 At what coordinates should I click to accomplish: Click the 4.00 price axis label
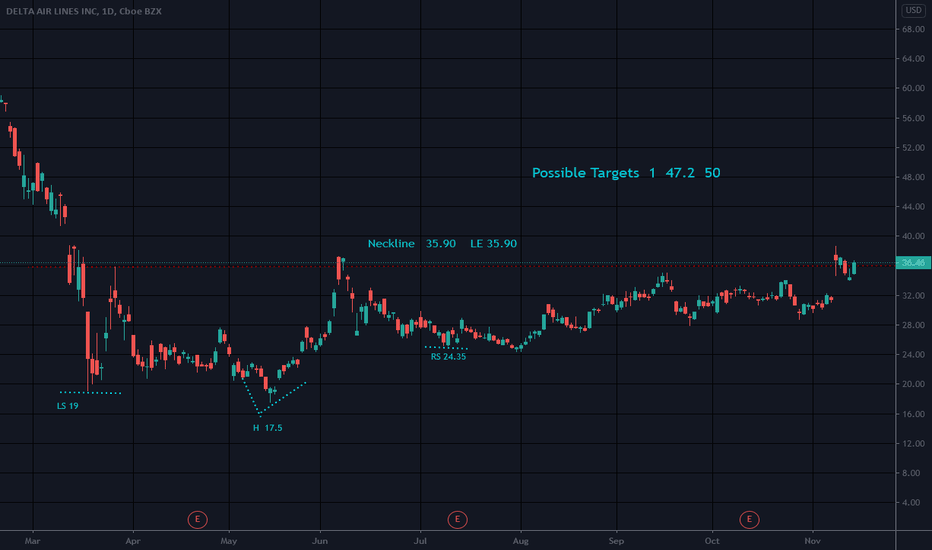coord(911,502)
